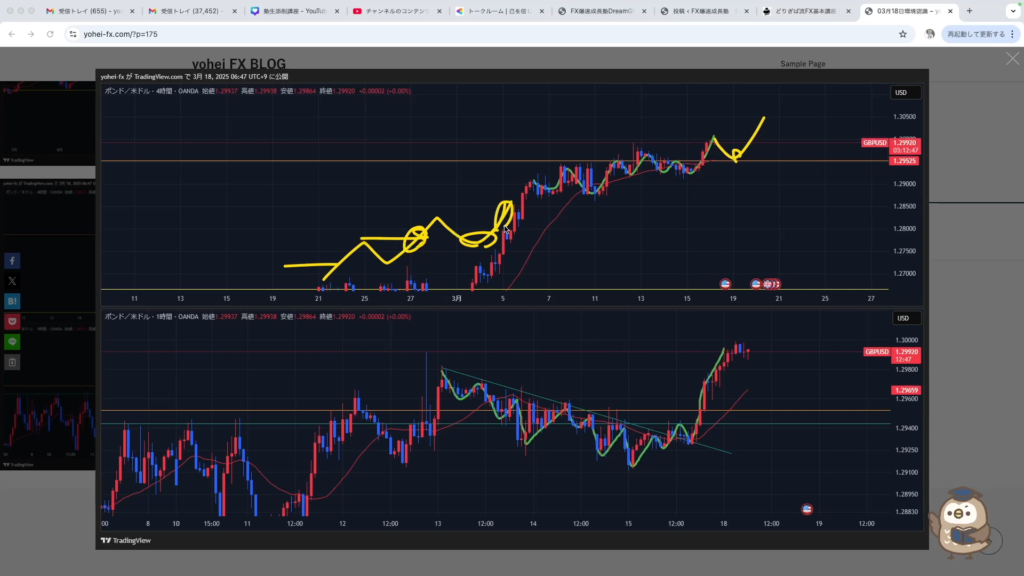1024x576 pixels.
Task: Open the Sample Page link
Action: click(x=802, y=63)
